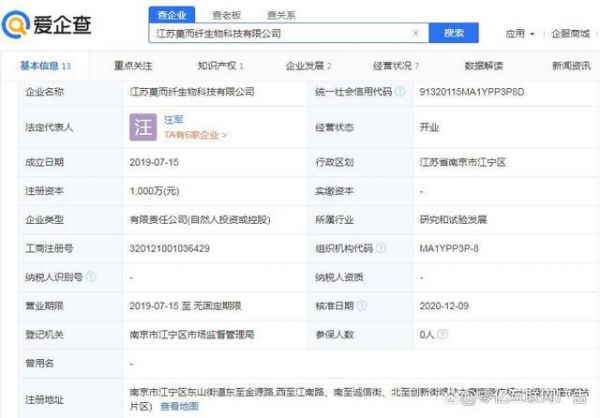Open the 基本信息 tab
600x418 pixels.
point(45,66)
